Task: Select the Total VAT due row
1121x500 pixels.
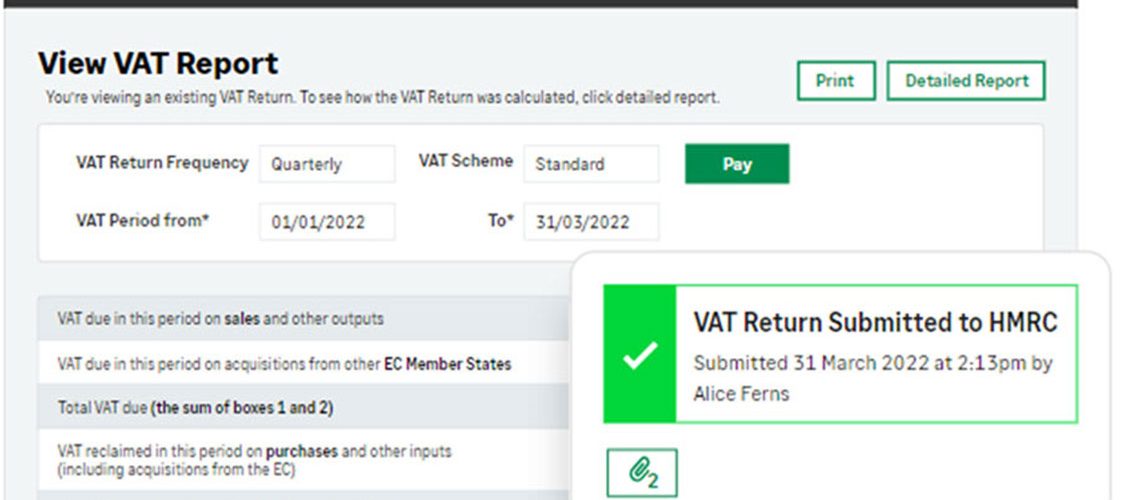Action: point(304,408)
